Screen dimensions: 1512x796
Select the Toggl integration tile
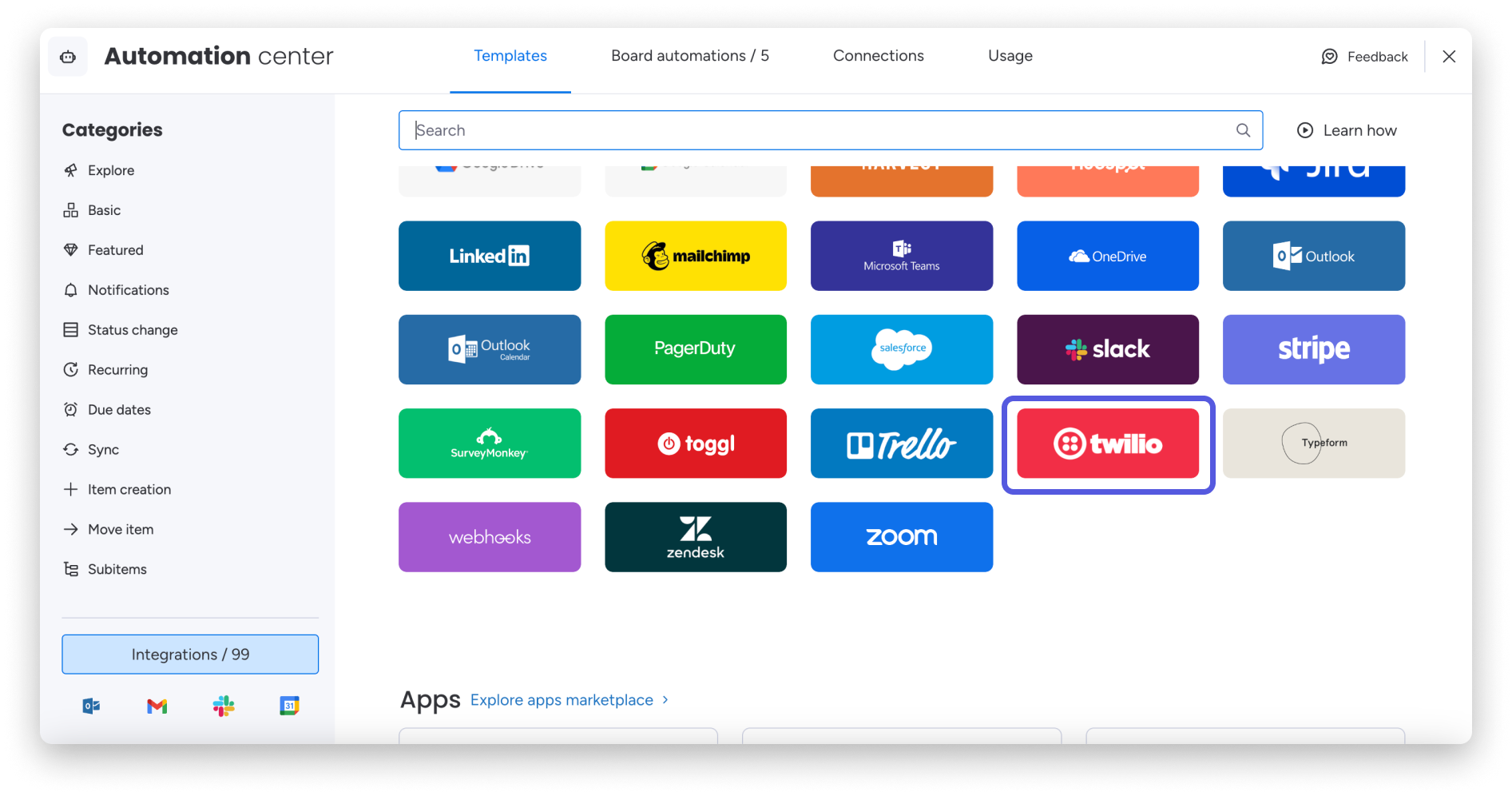(x=696, y=444)
